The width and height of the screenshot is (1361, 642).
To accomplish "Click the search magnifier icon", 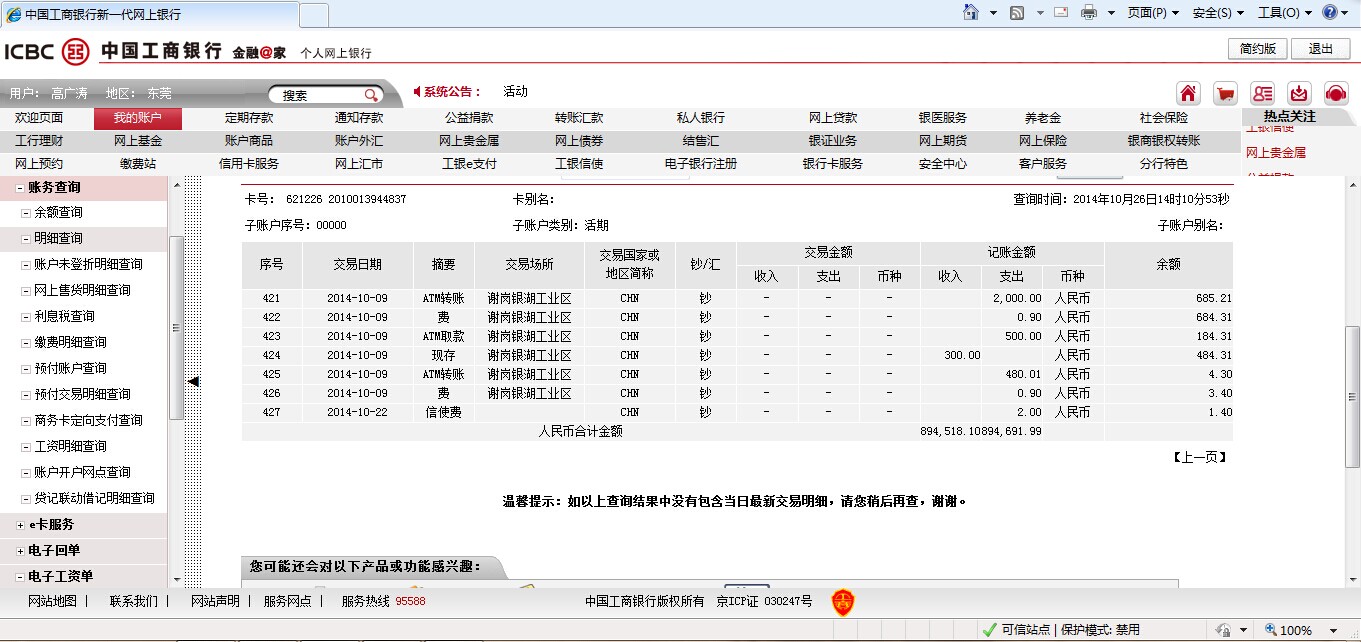I will [371, 95].
